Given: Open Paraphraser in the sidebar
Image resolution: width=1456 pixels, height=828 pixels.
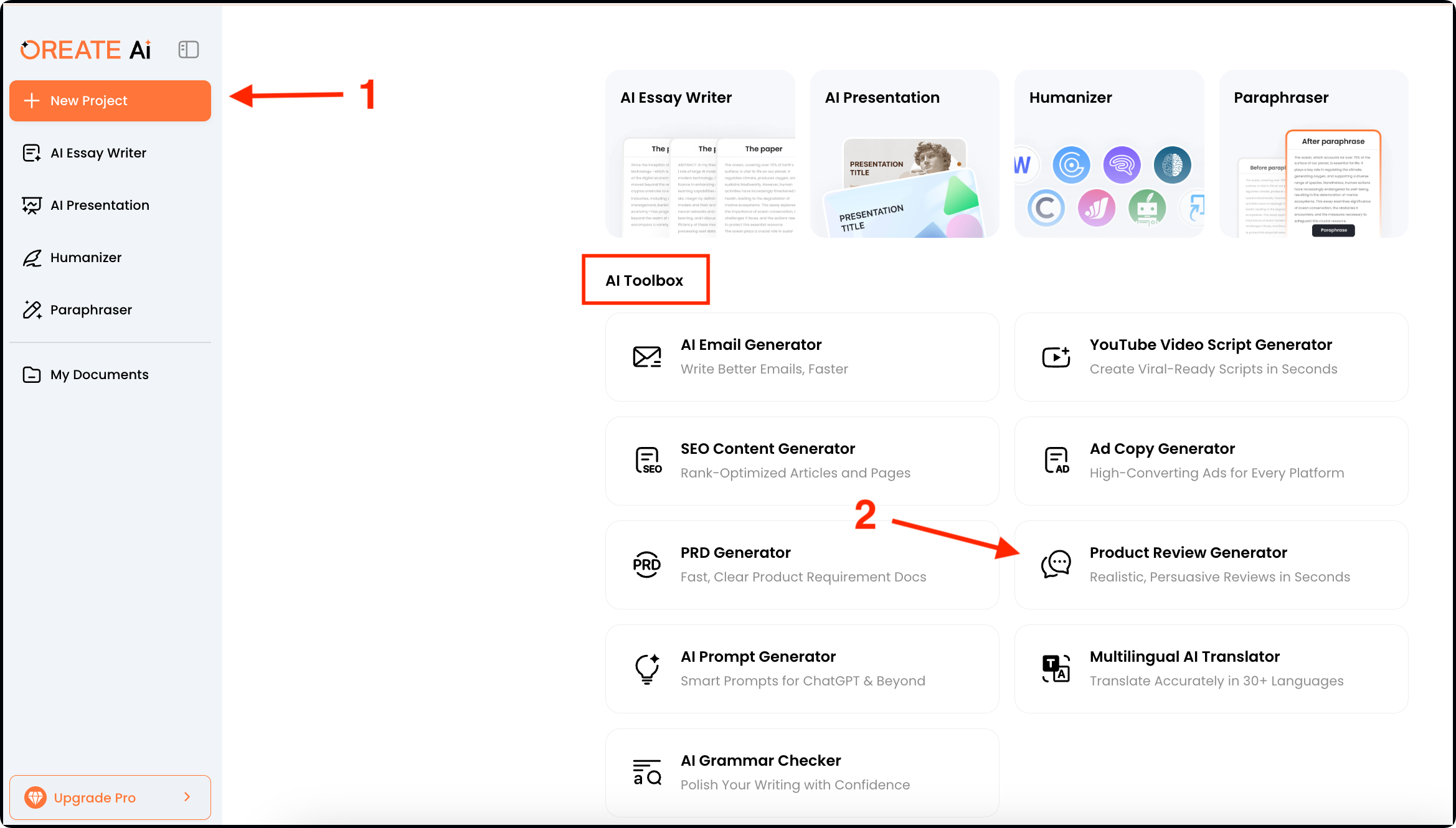Looking at the screenshot, I should pyautogui.click(x=110, y=310).
